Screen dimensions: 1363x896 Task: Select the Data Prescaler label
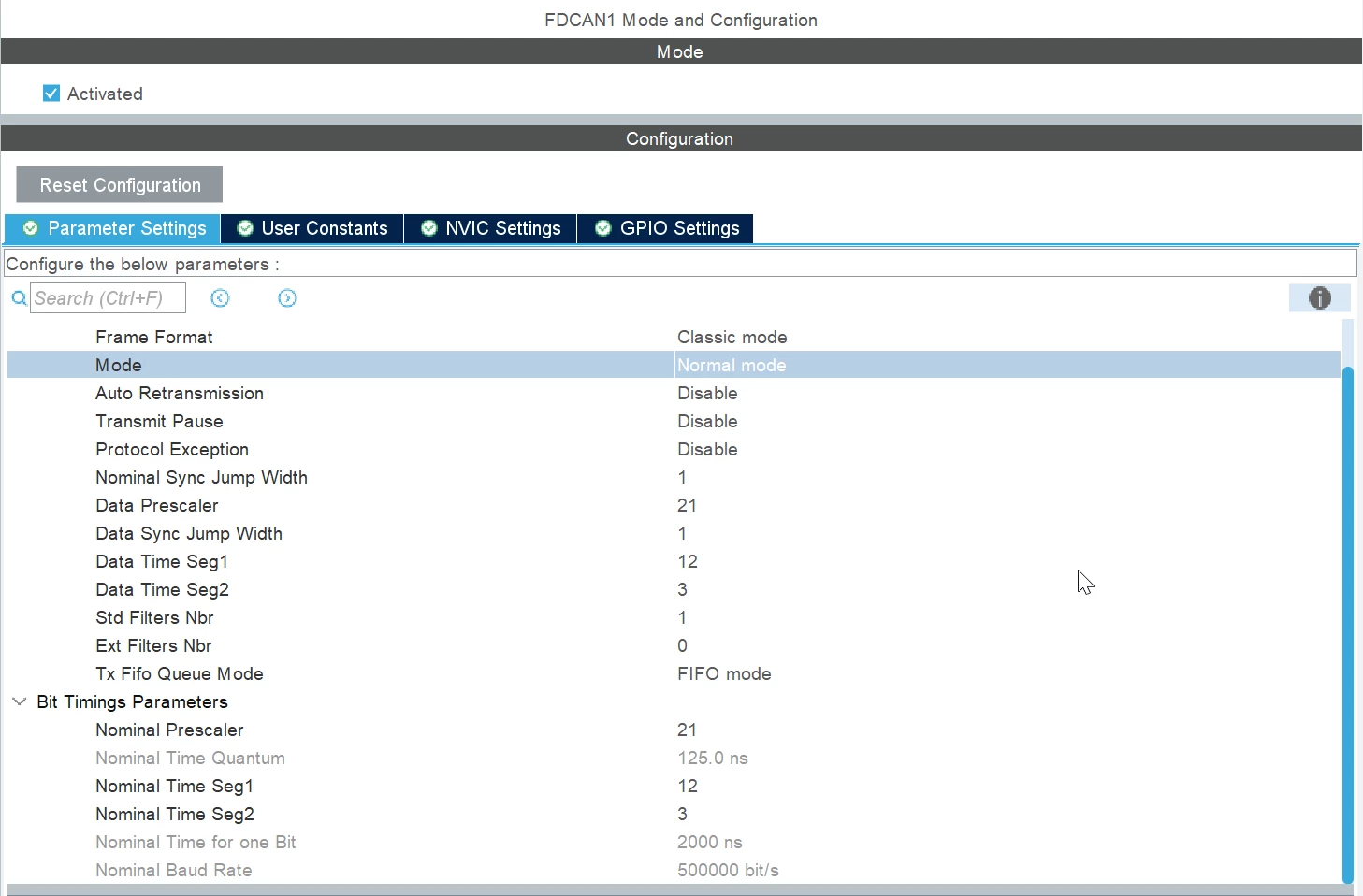[x=157, y=505]
